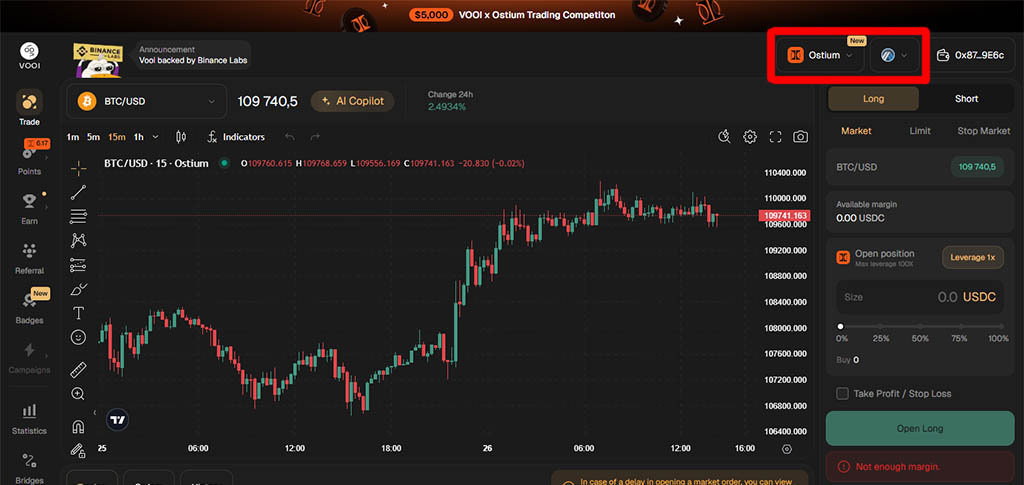The height and width of the screenshot is (485, 1024).
Task: Select the Limit order tab
Action: (x=920, y=131)
